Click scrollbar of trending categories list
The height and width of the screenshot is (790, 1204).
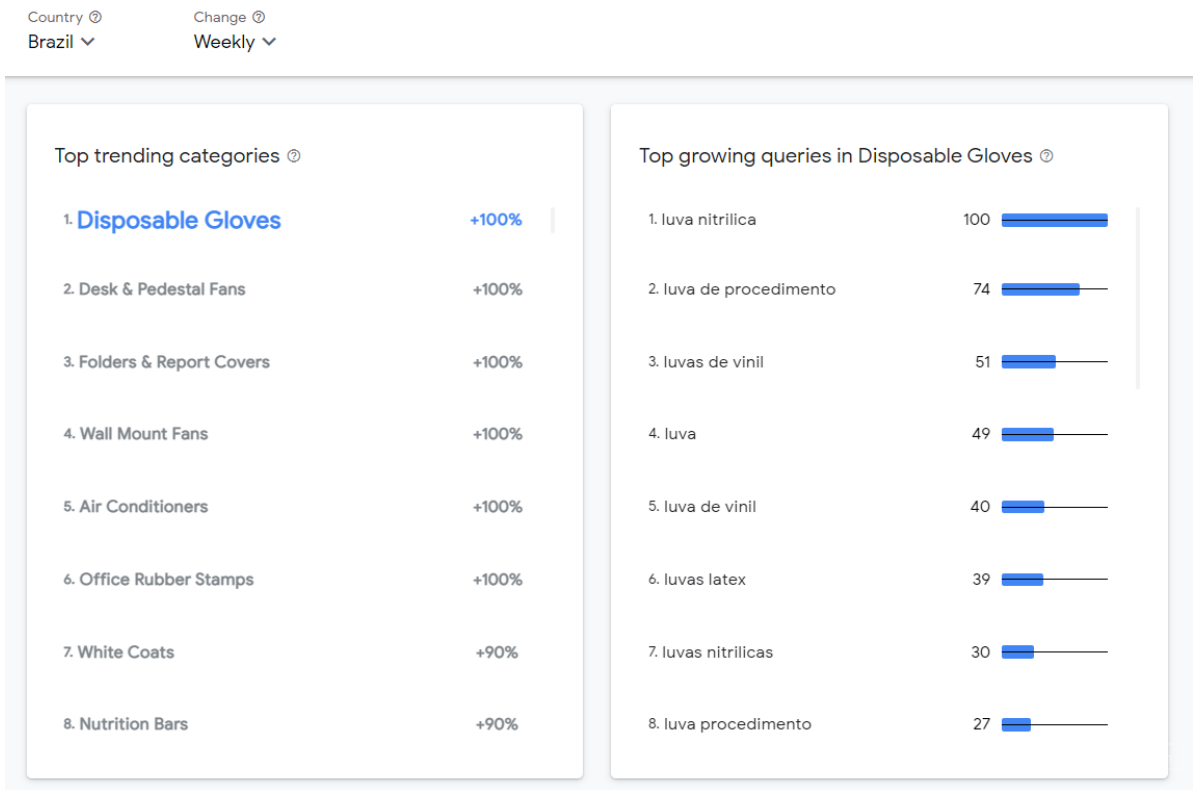coord(553,221)
